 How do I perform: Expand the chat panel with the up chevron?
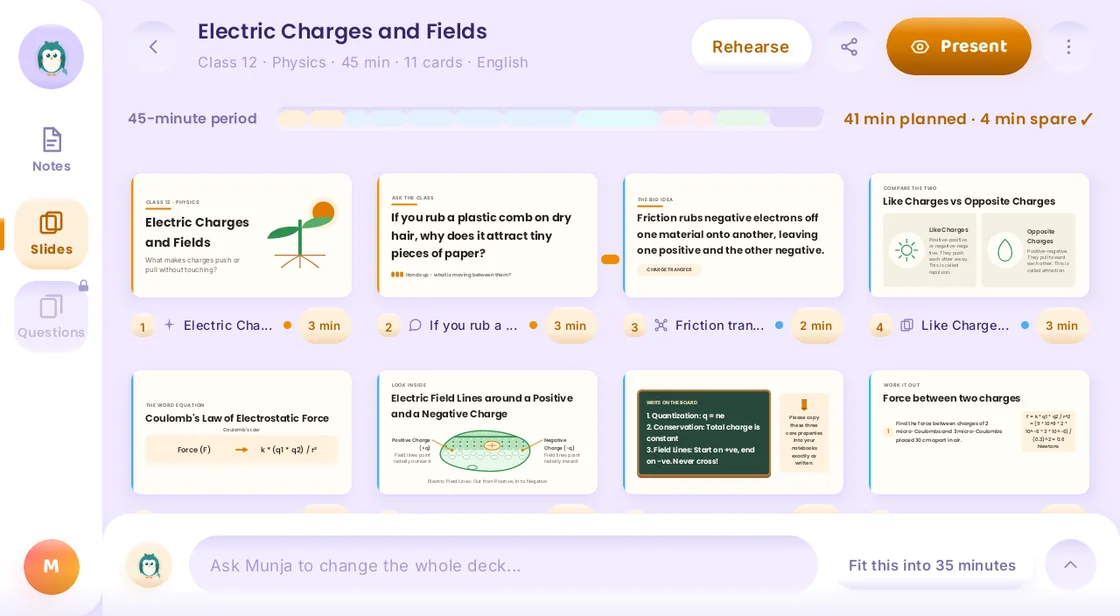tap(1070, 565)
